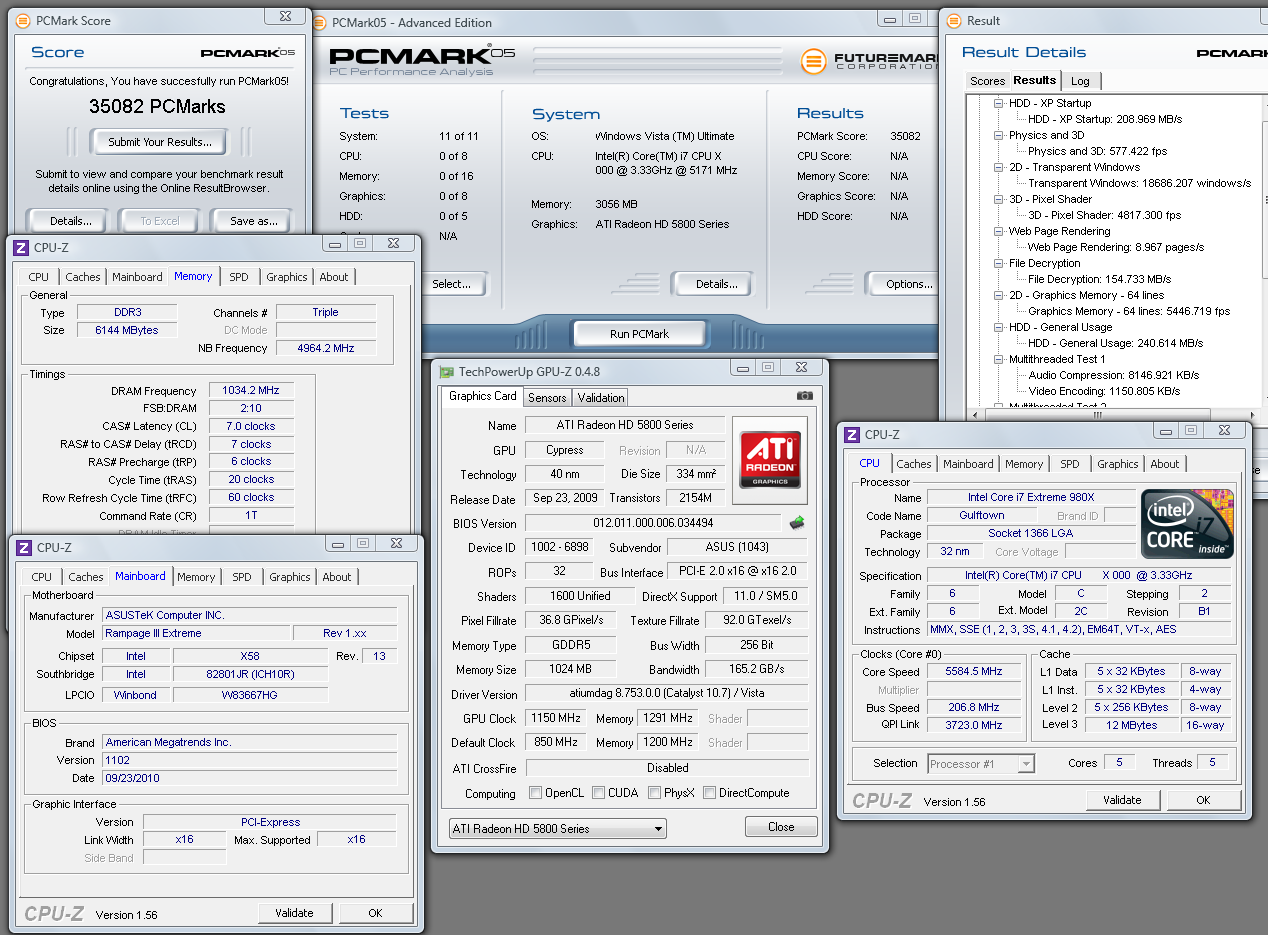Screen dimensions: 1268x935
Task: Enable the OpenCL checkbox in GPU-Z
Action: 536,793
